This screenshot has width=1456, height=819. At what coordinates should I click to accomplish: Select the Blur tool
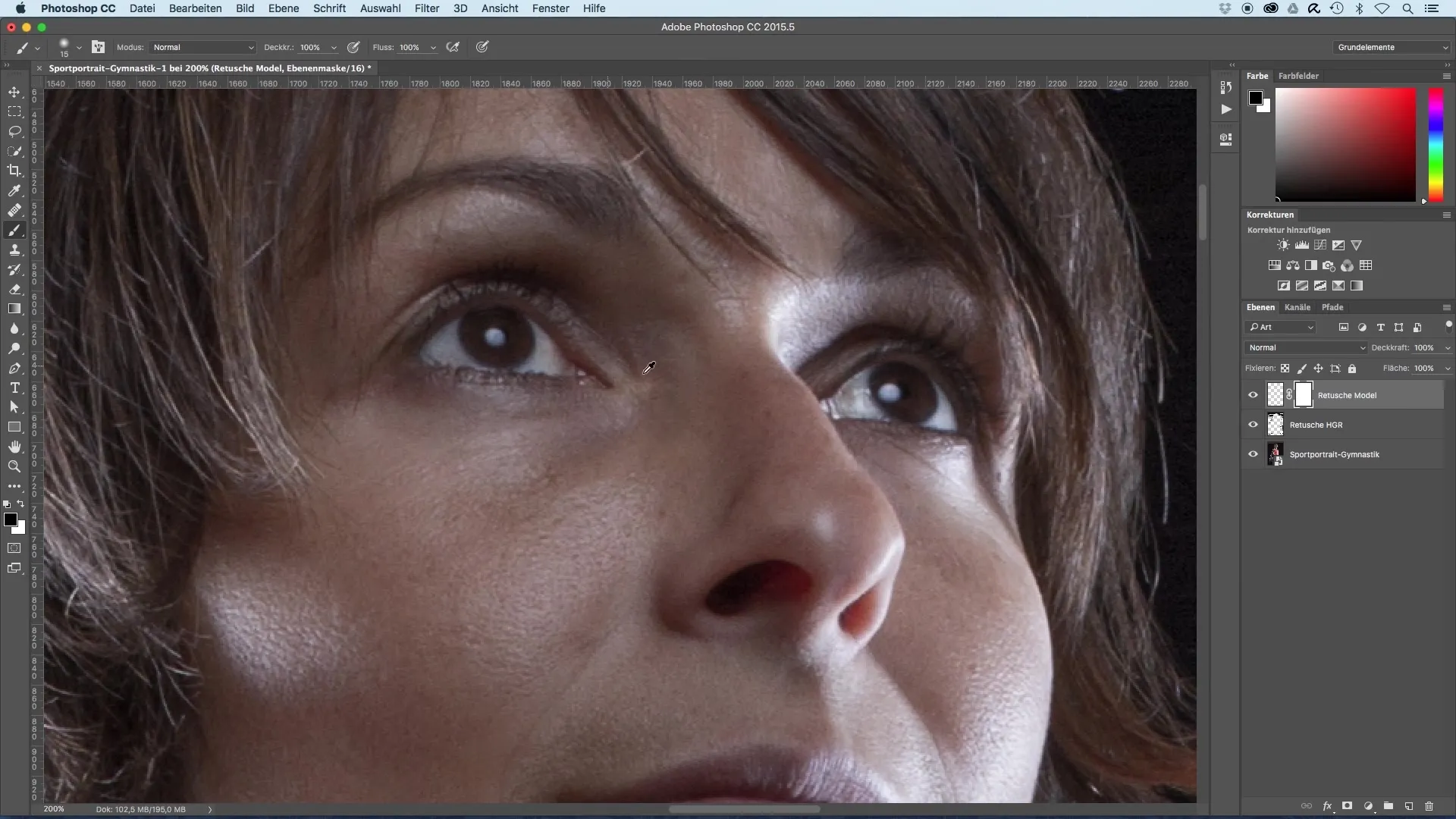point(14,328)
